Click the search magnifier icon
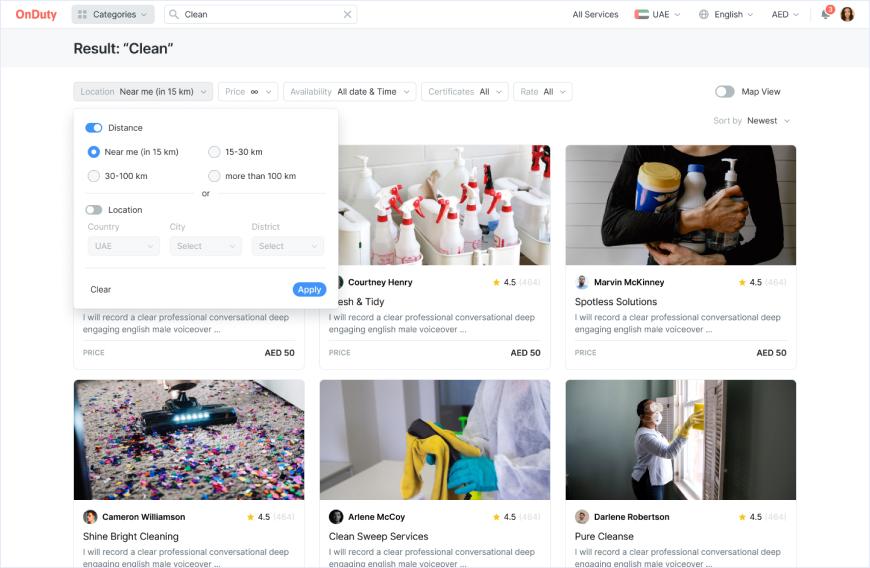Image resolution: width=870 pixels, height=568 pixels. pos(174,14)
